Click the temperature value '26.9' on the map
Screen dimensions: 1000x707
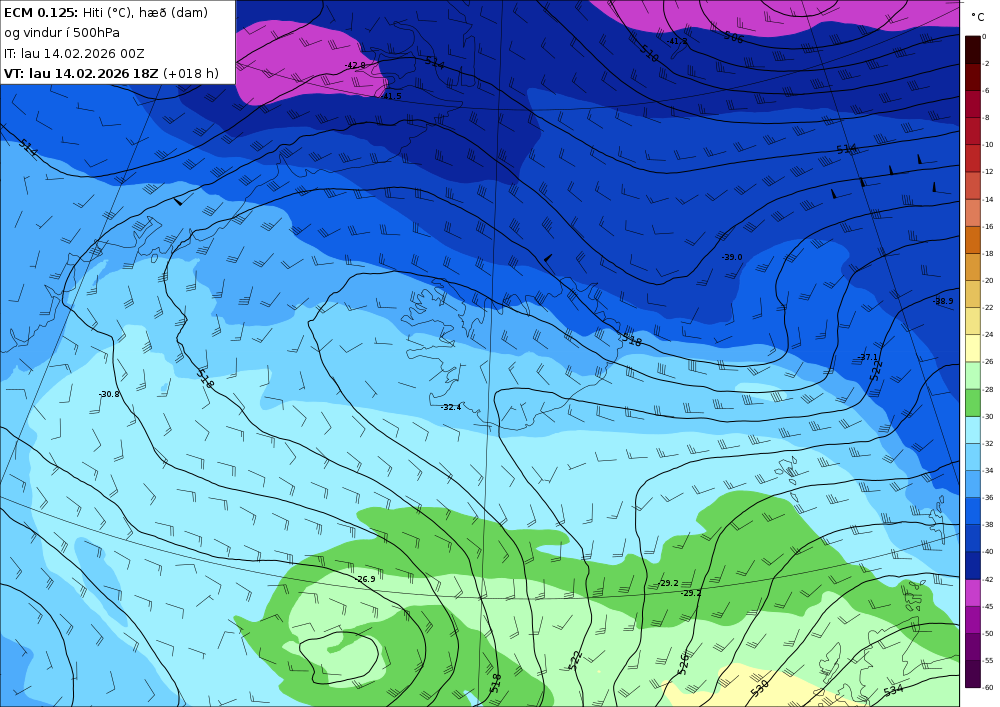tap(366, 579)
